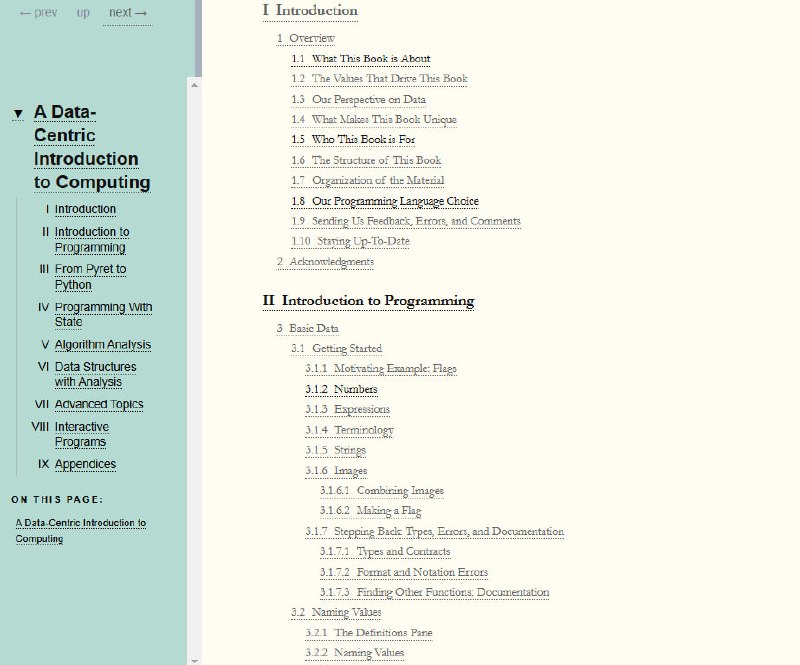The height and width of the screenshot is (665, 800).
Task: Click sidebar scrollbar down arrow
Action: (194, 660)
